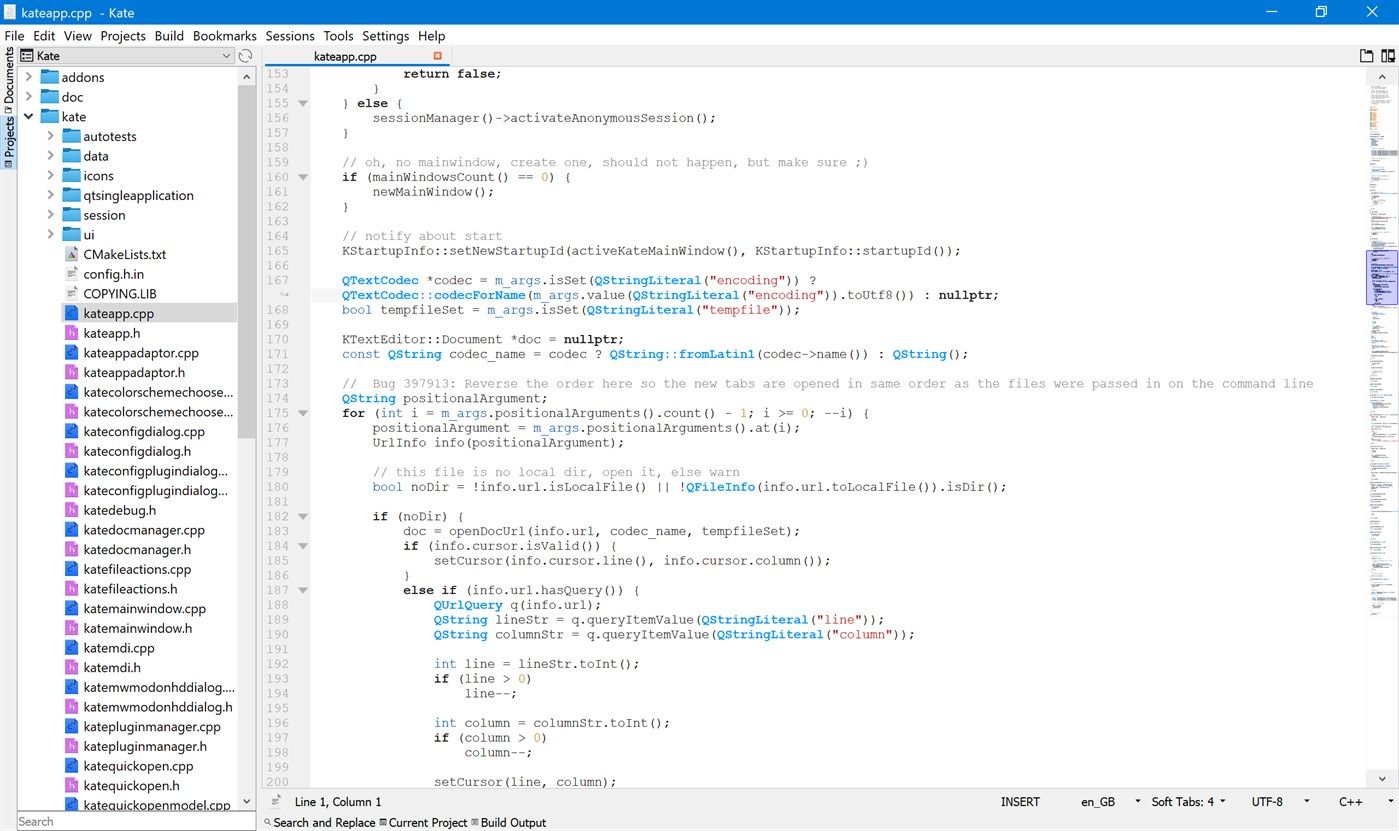This screenshot has height=831, width=1399.
Task: Click the new document icon at top right
Action: 1366,56
